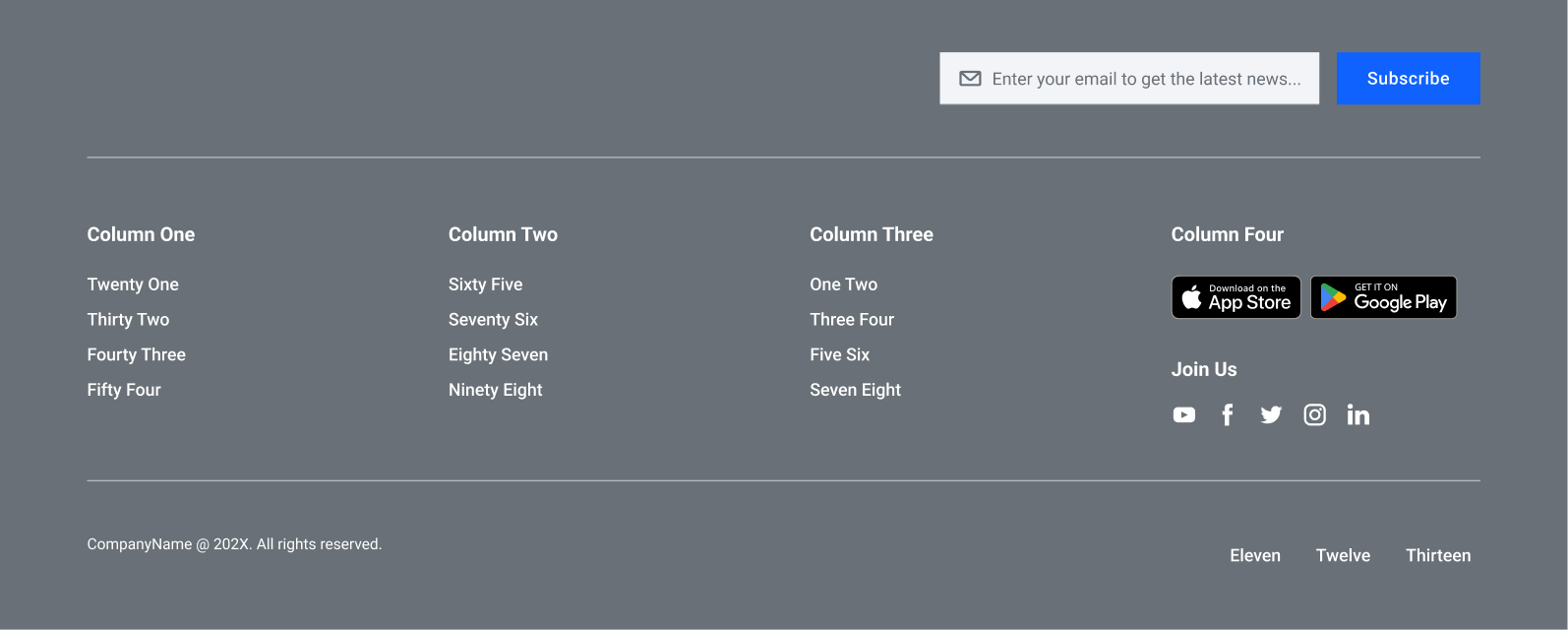
Task: Open the Sixty Five link
Action: [485, 284]
